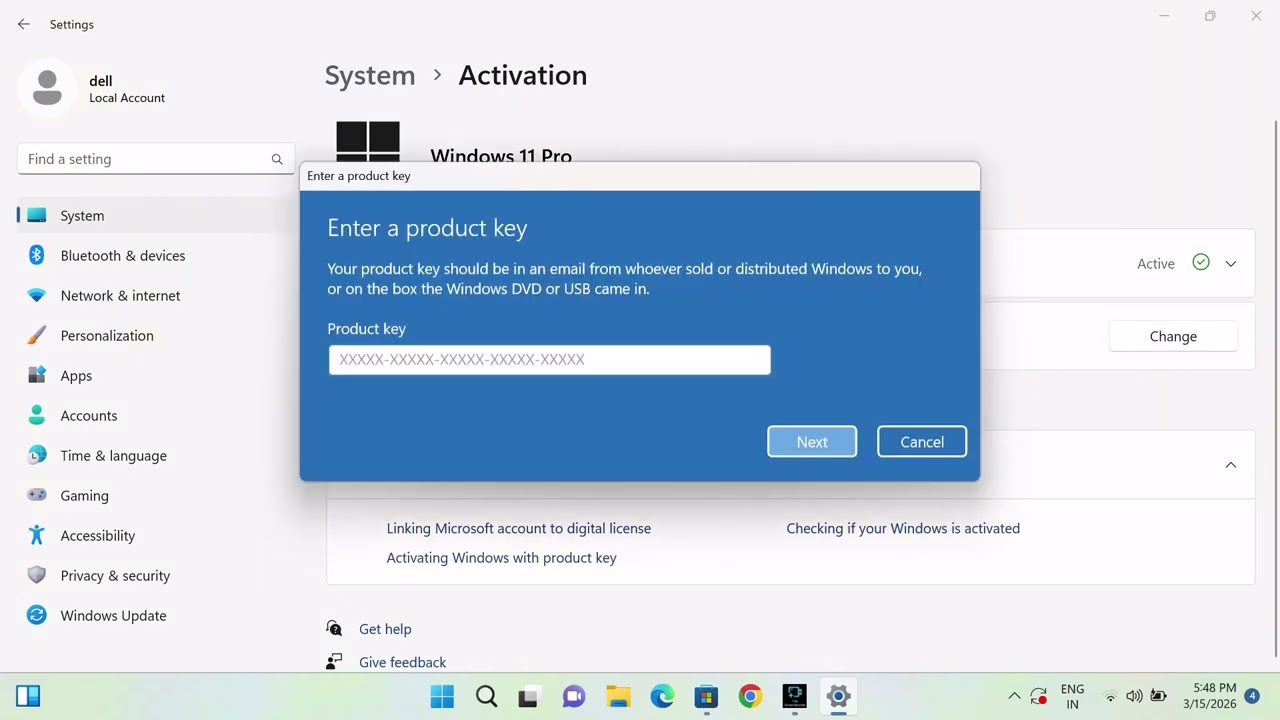This screenshot has width=1280, height=720.
Task: Click the Settings gear on taskbar
Action: [838, 696]
